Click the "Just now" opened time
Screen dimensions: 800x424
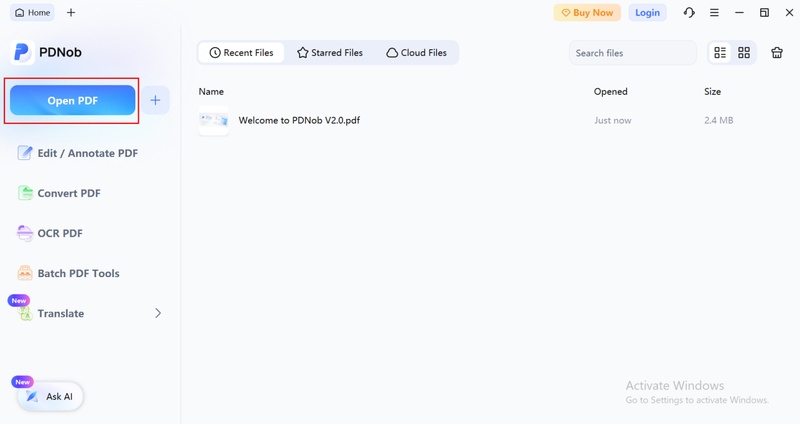tap(612, 120)
